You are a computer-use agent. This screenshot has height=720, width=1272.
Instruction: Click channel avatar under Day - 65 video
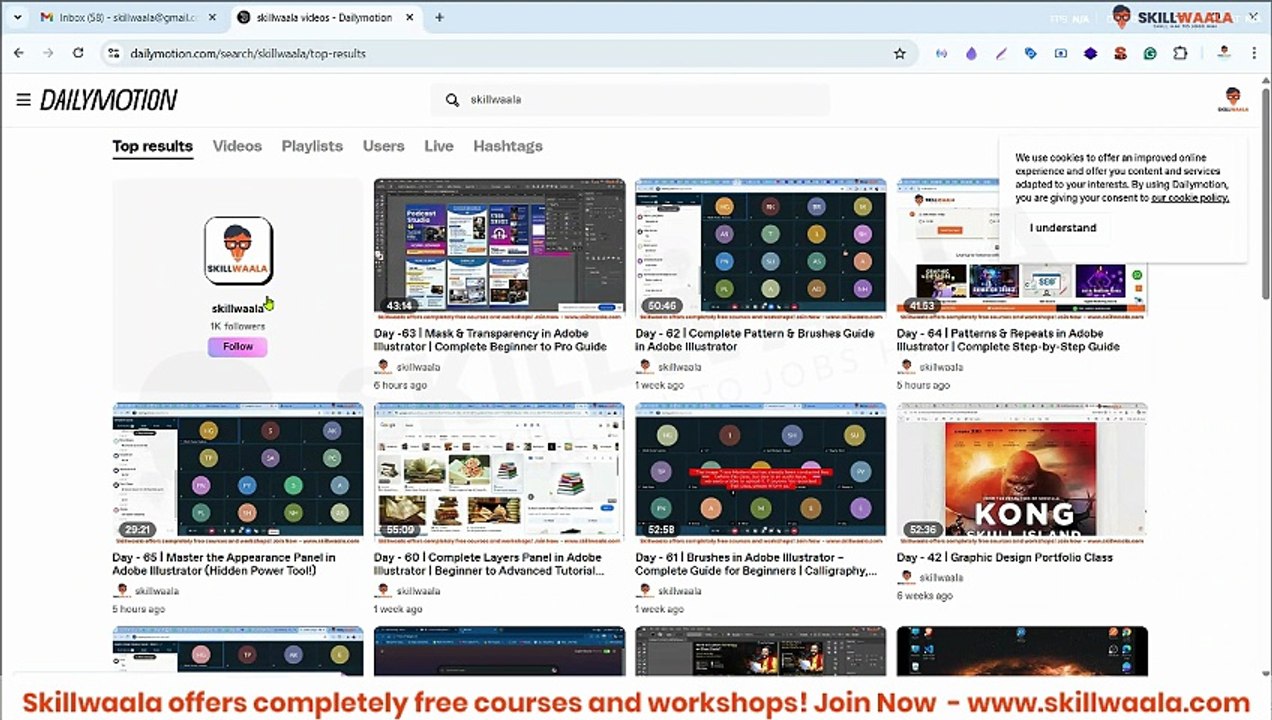click(121, 591)
